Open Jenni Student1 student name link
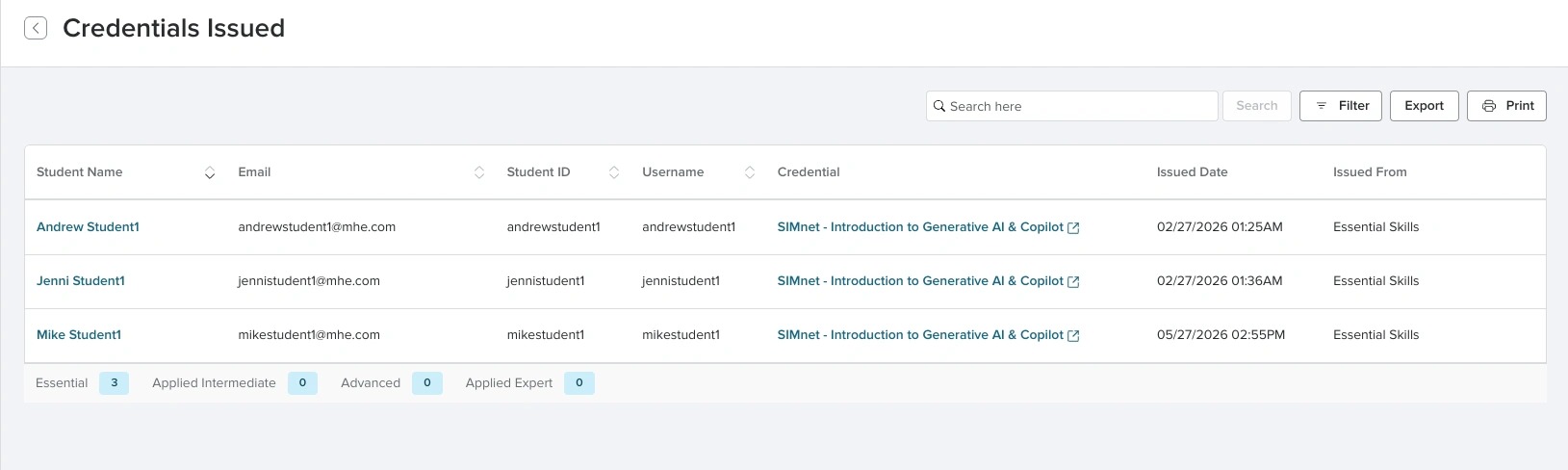 click(81, 281)
